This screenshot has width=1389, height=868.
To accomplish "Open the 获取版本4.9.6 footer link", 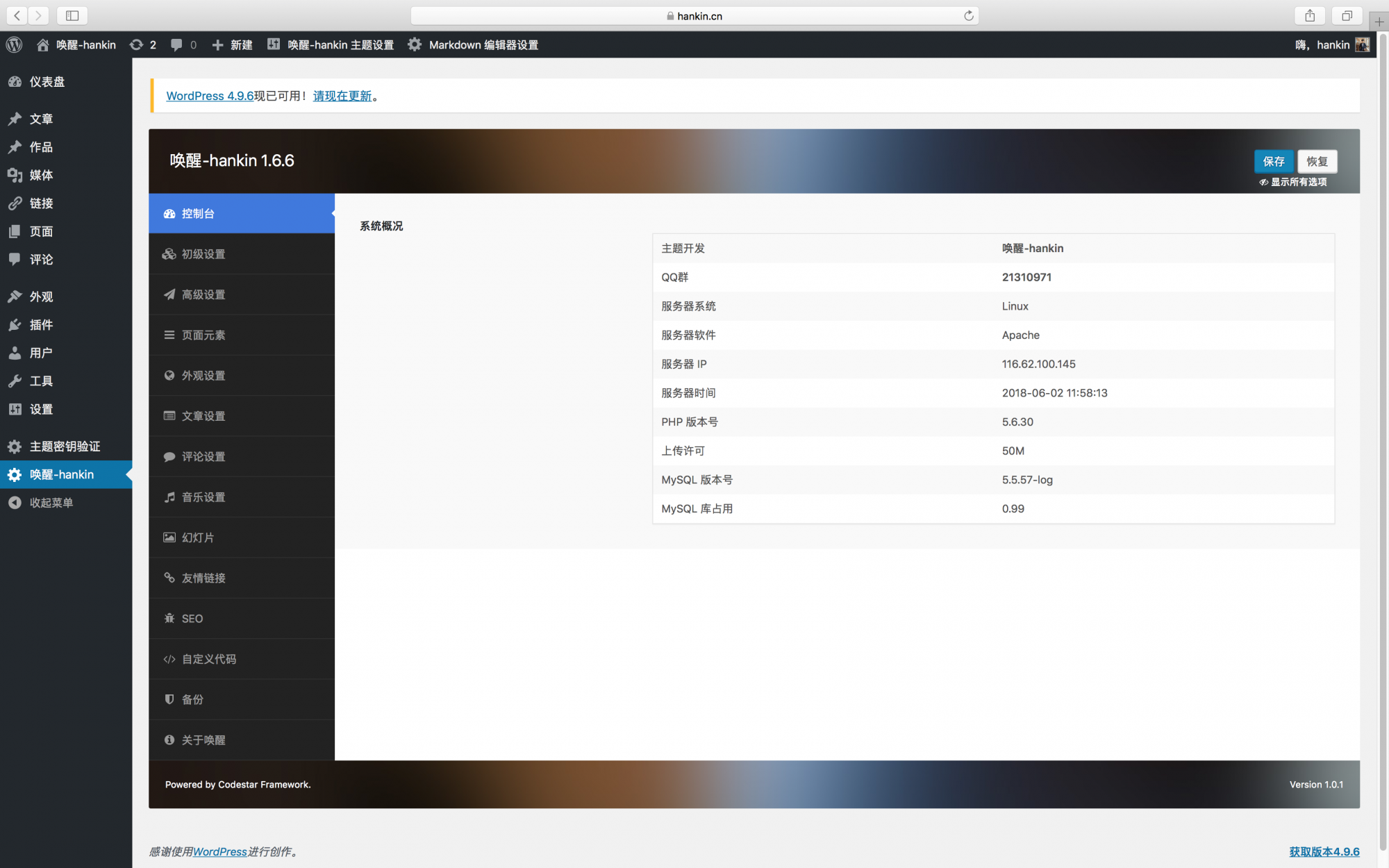I will tap(1324, 851).
